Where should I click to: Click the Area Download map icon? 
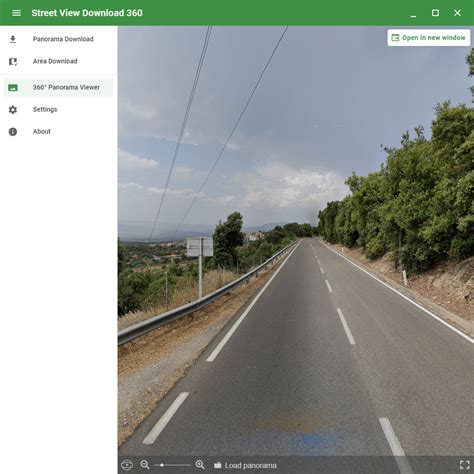pos(13,61)
